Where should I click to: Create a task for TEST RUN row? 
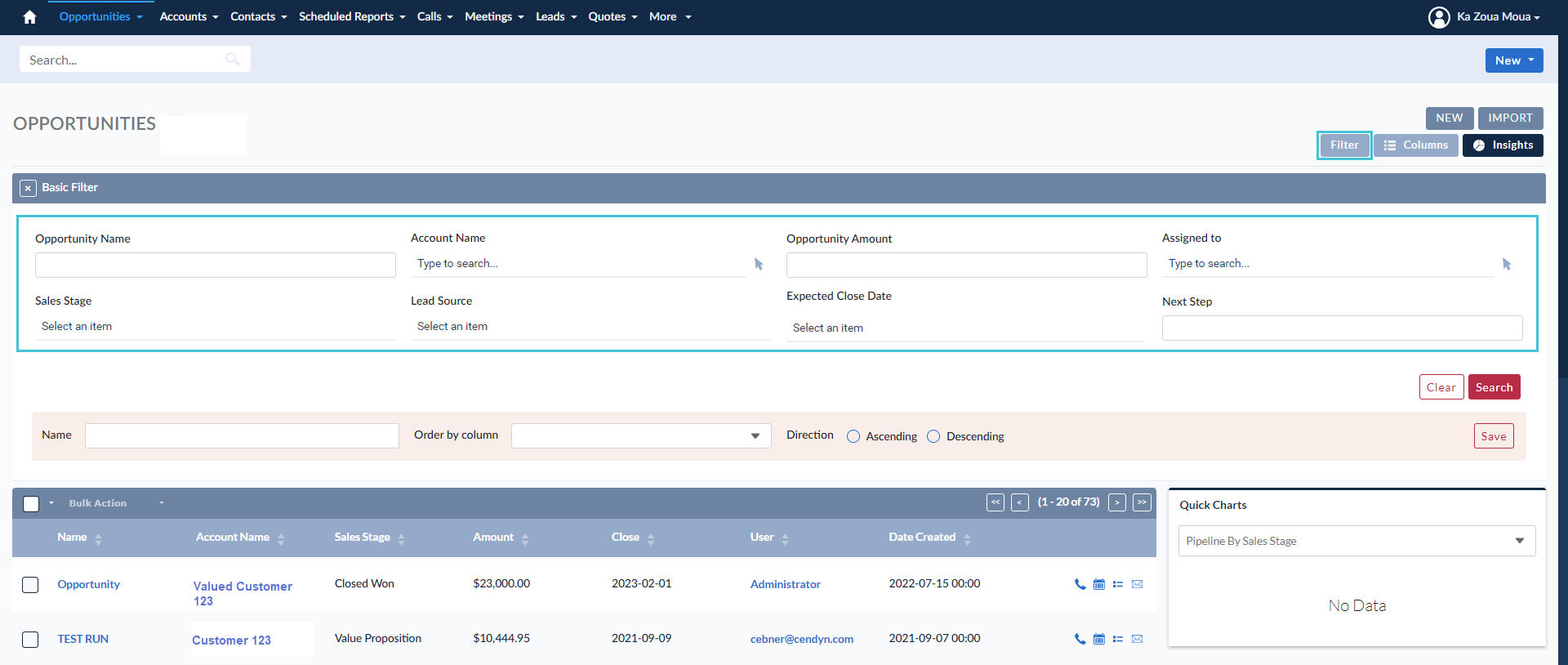[x=1118, y=639]
